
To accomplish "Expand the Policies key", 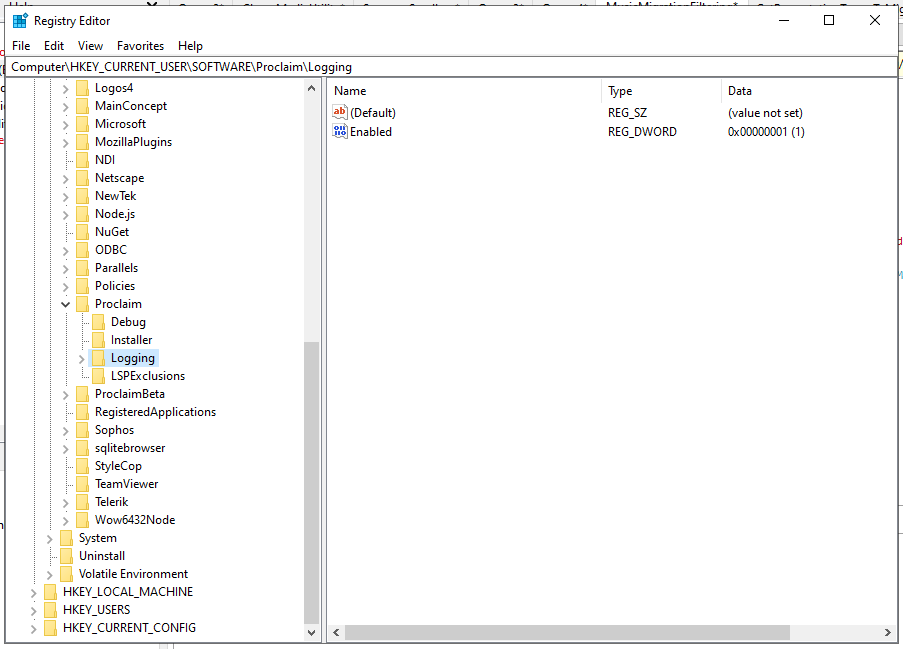I will [66, 286].
